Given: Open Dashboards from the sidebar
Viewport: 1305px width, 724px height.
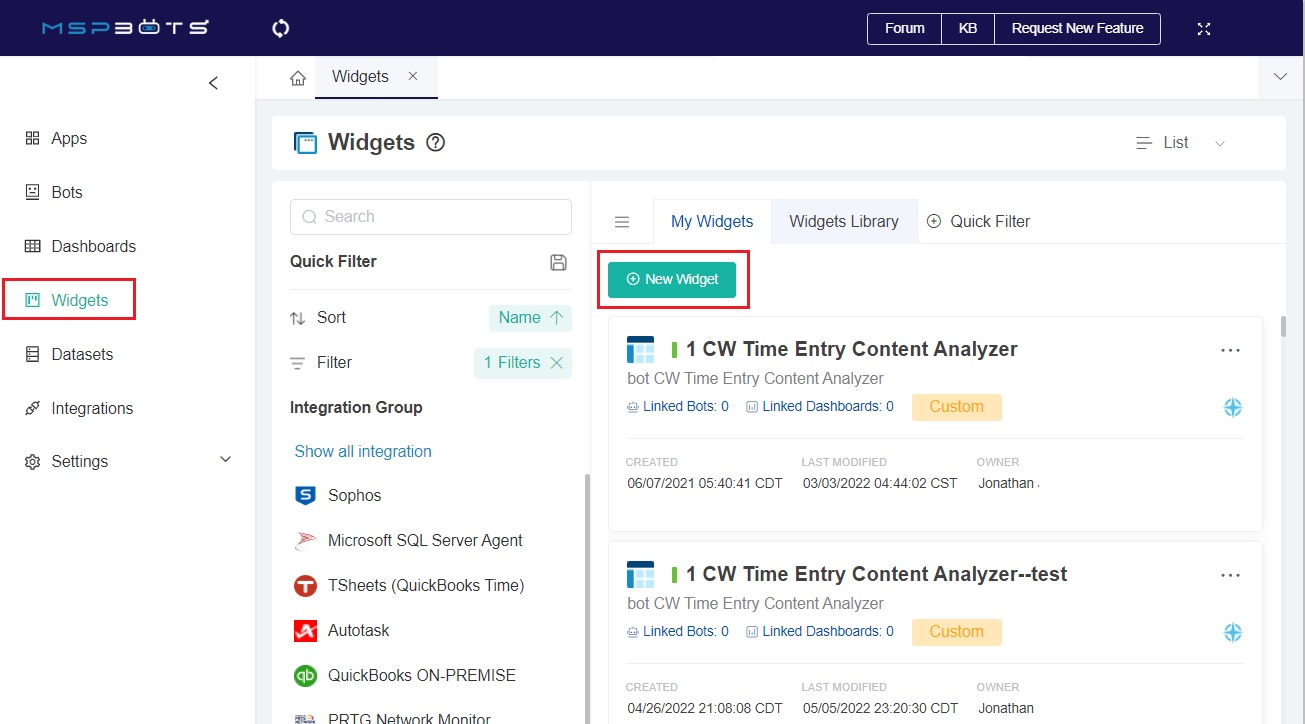Looking at the screenshot, I should click(x=93, y=247).
